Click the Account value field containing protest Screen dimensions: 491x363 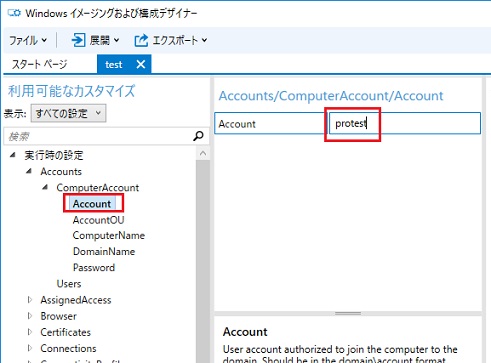405,123
